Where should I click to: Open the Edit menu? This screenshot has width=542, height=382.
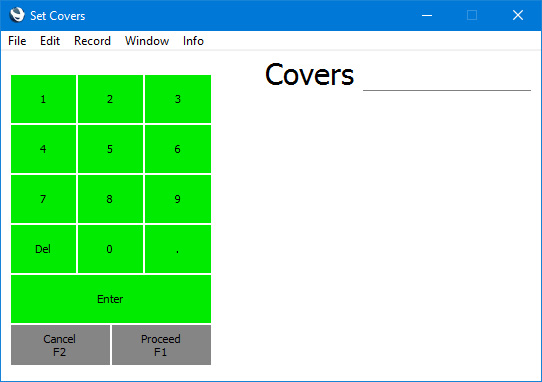(x=50, y=41)
